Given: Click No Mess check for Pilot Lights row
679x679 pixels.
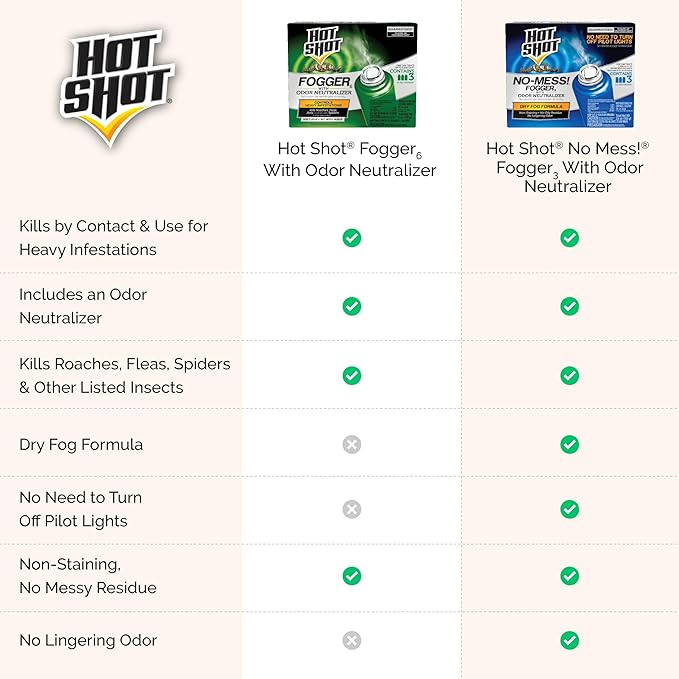Looking at the screenshot, I should click(x=569, y=509).
